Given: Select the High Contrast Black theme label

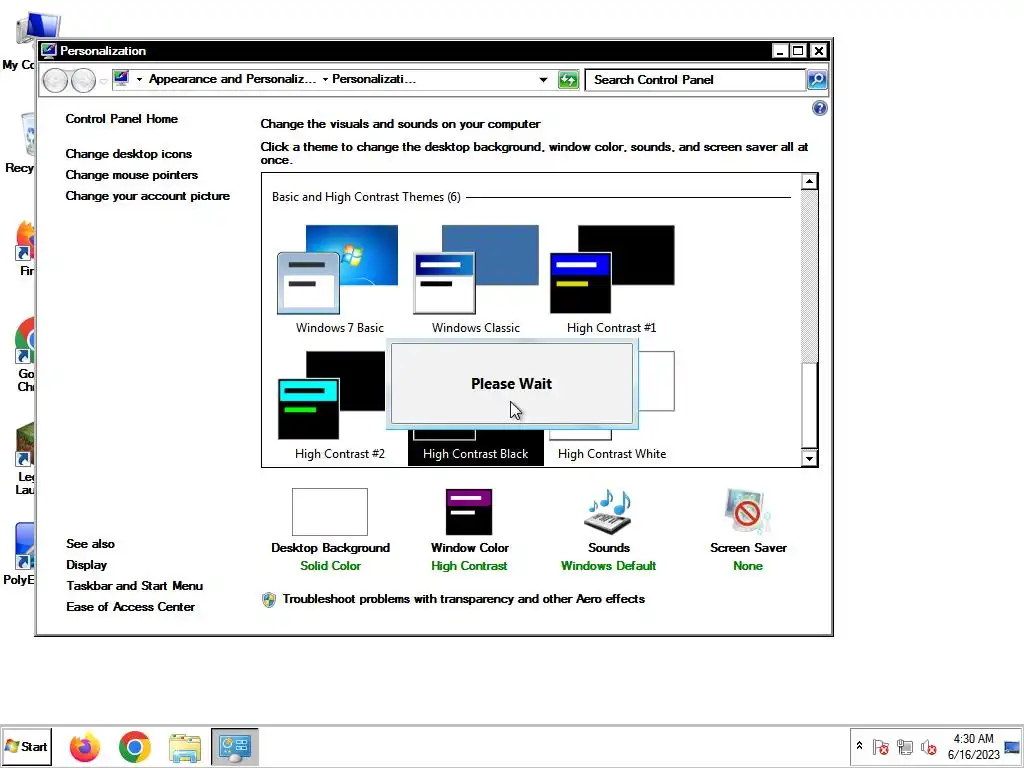Looking at the screenshot, I should point(475,454).
